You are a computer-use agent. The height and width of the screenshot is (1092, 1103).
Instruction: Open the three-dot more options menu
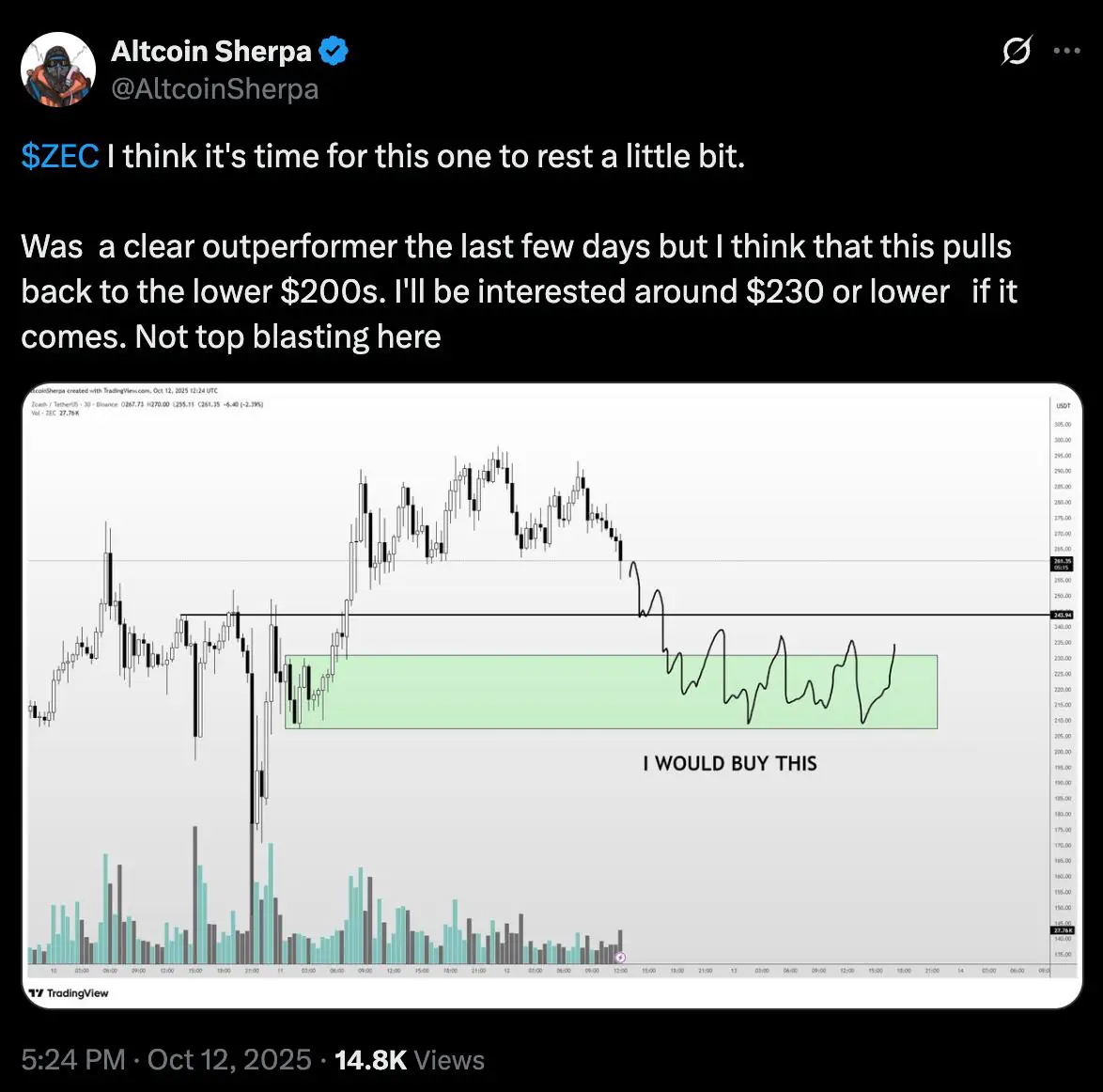(x=1067, y=51)
